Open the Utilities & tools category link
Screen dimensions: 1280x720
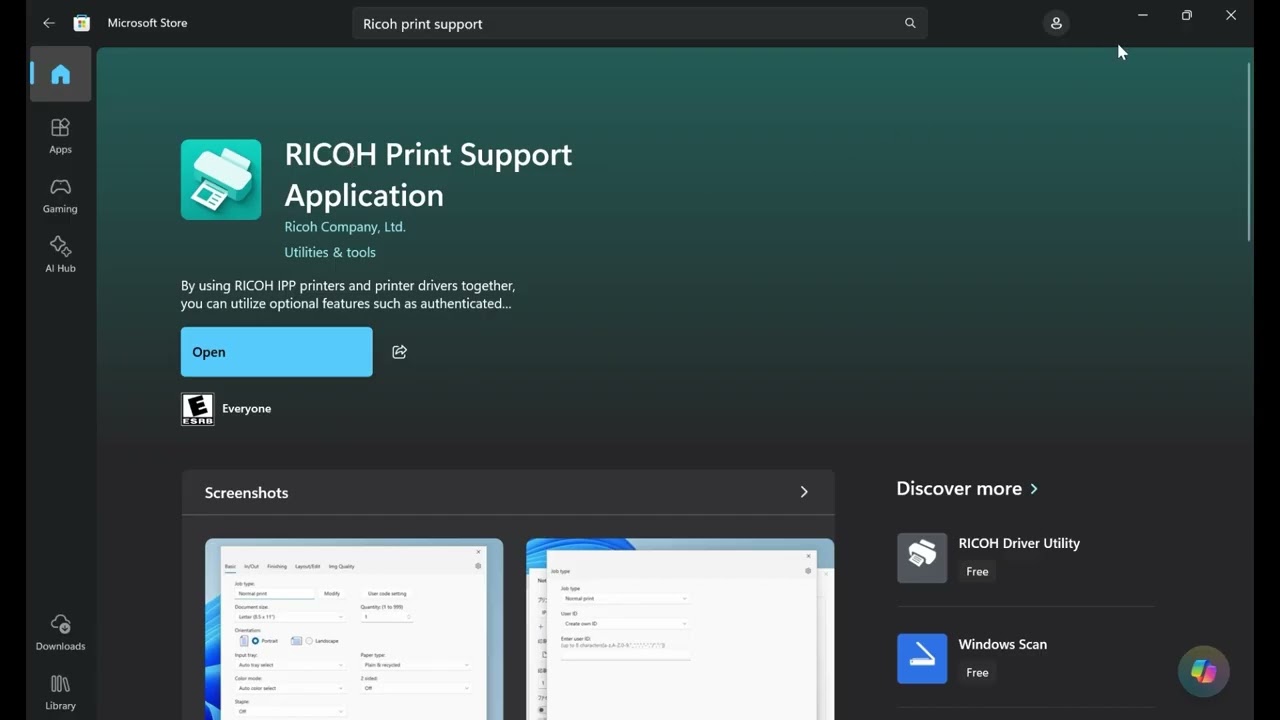coord(330,252)
